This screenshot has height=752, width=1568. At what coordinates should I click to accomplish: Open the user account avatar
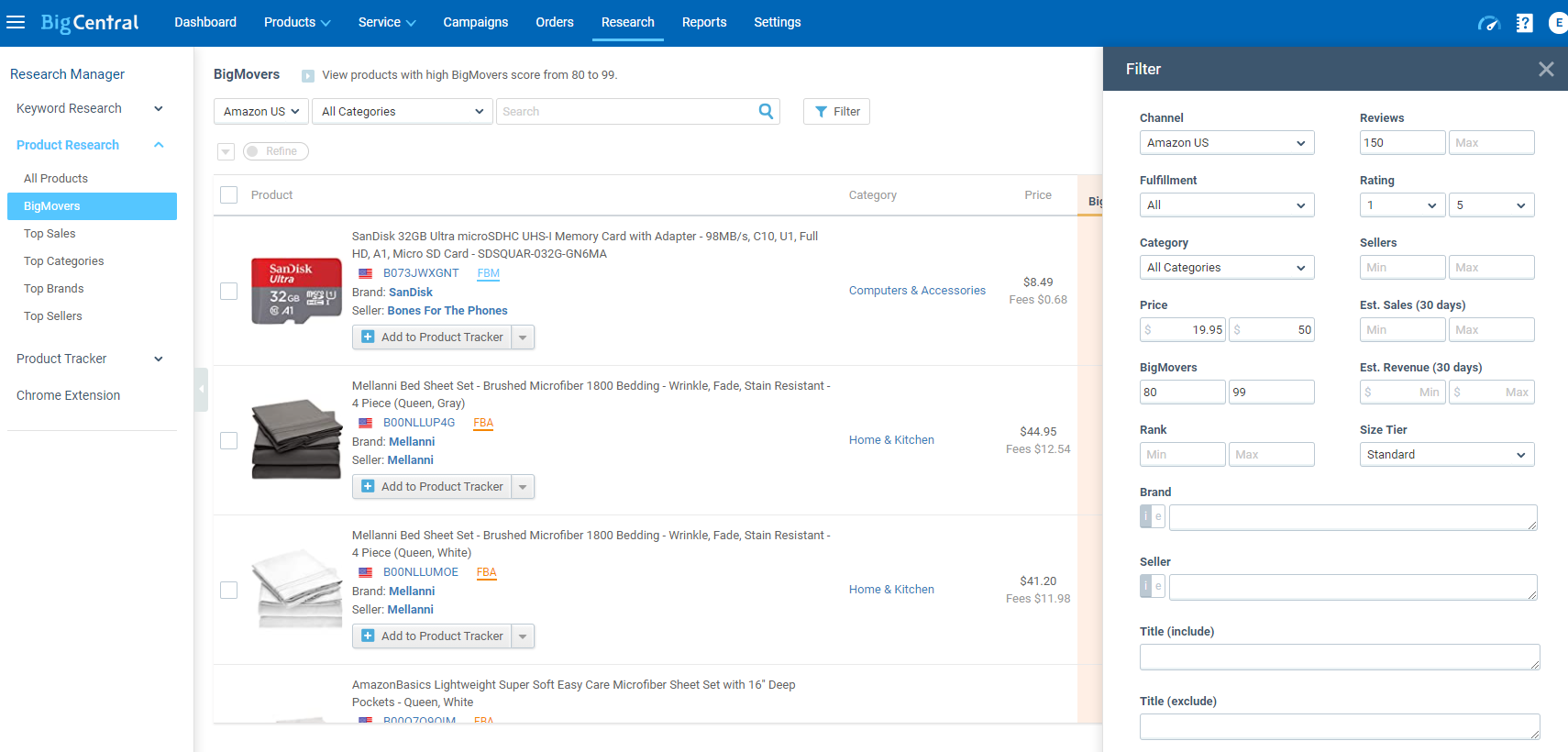(1558, 23)
